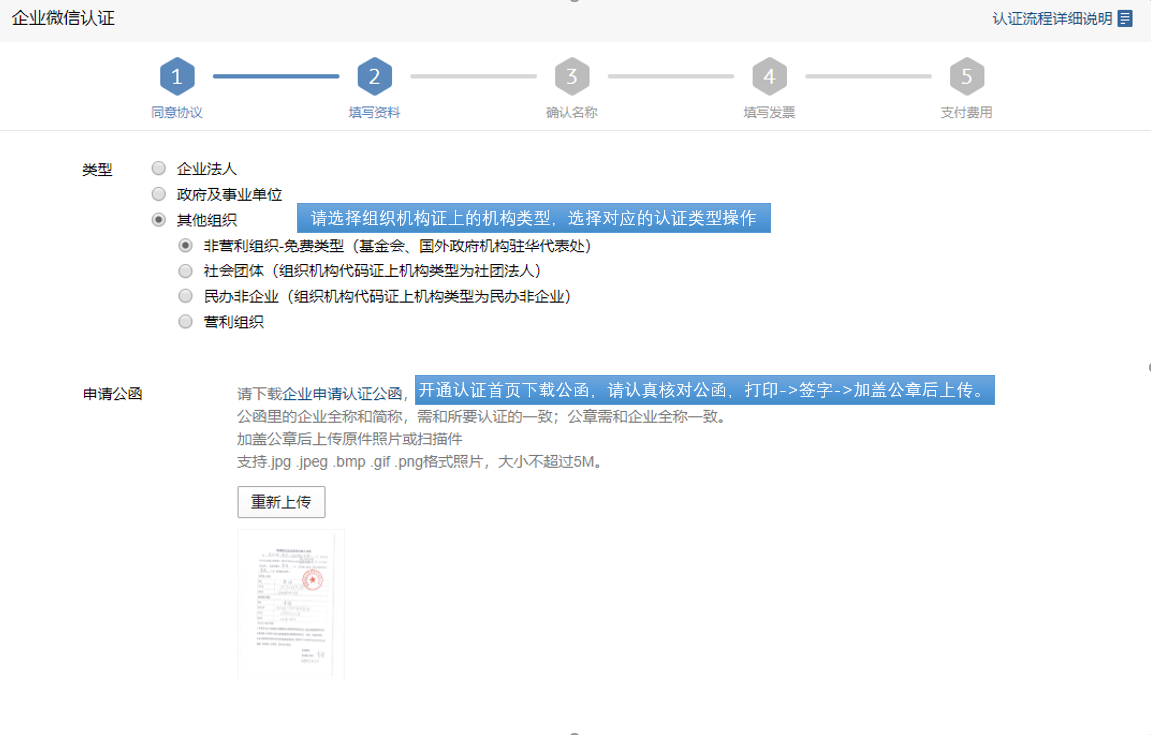Click the 确认名称 step label

pos(572,113)
